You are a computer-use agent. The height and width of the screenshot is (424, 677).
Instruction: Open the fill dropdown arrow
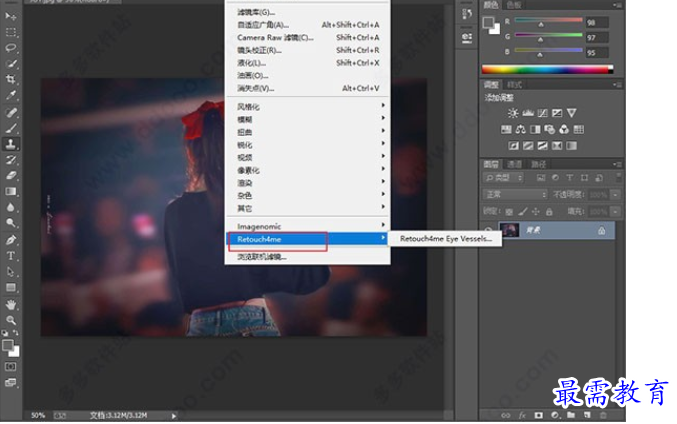[615, 212]
